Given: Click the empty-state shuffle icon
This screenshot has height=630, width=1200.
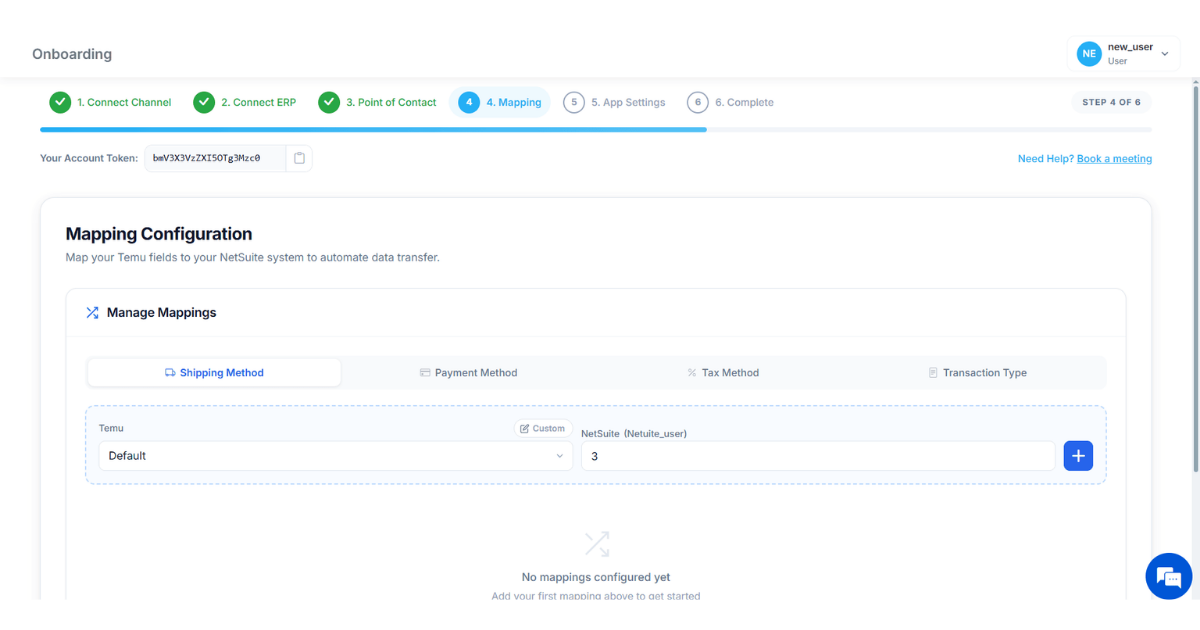Looking at the screenshot, I should point(597,544).
